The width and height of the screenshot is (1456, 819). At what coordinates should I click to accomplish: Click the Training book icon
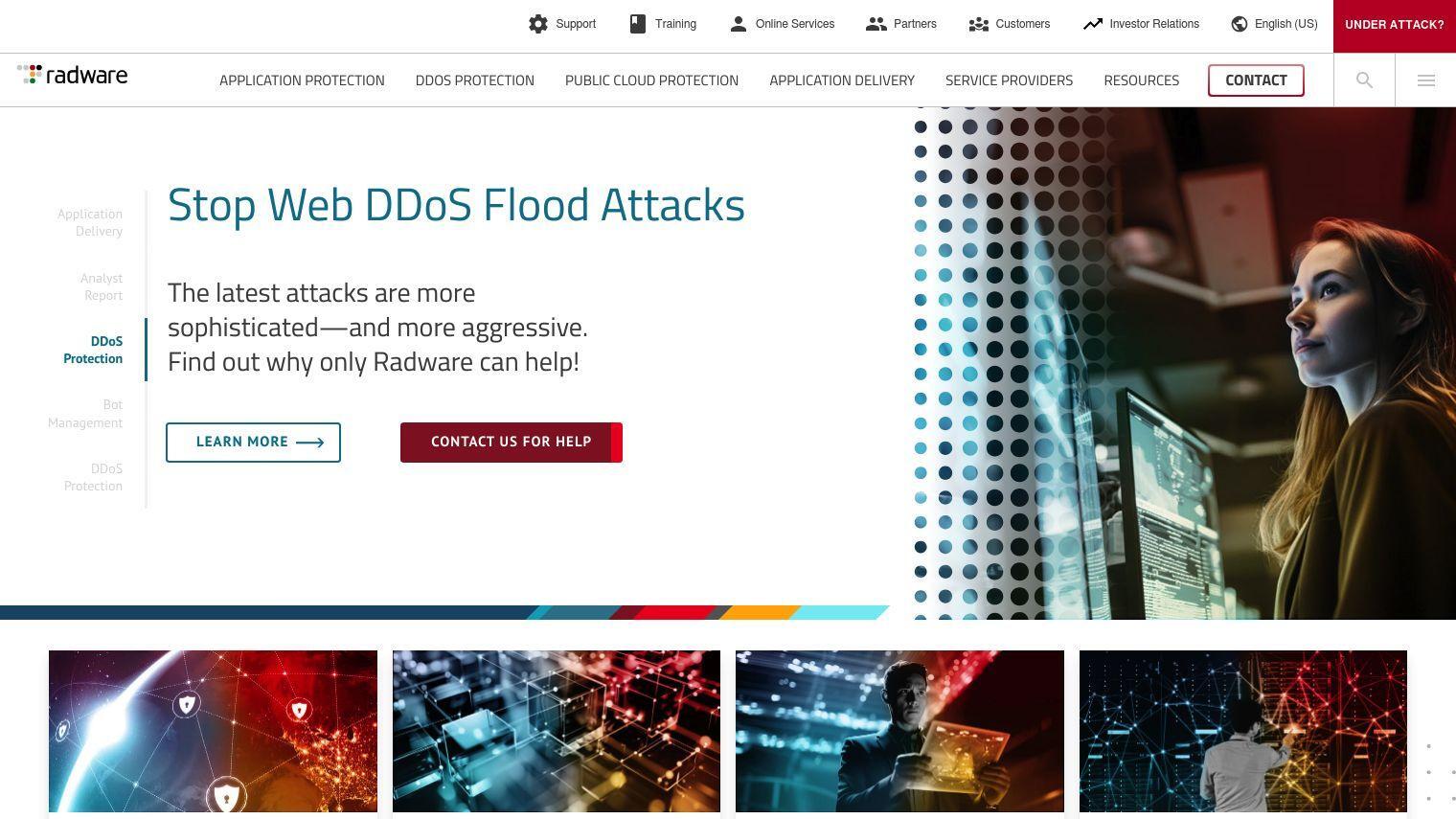tap(638, 24)
